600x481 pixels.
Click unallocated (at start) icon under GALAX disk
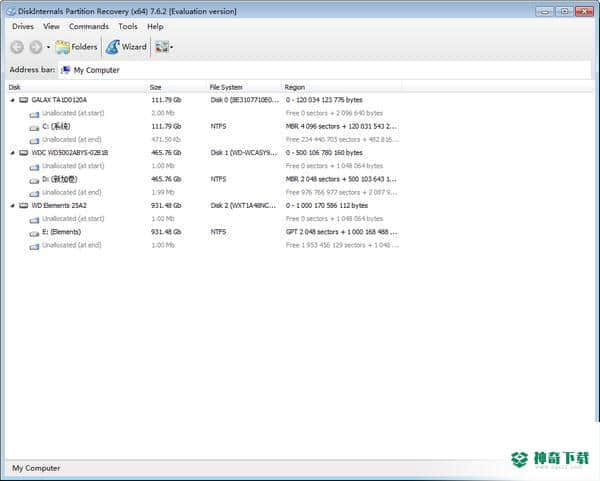click(34, 114)
